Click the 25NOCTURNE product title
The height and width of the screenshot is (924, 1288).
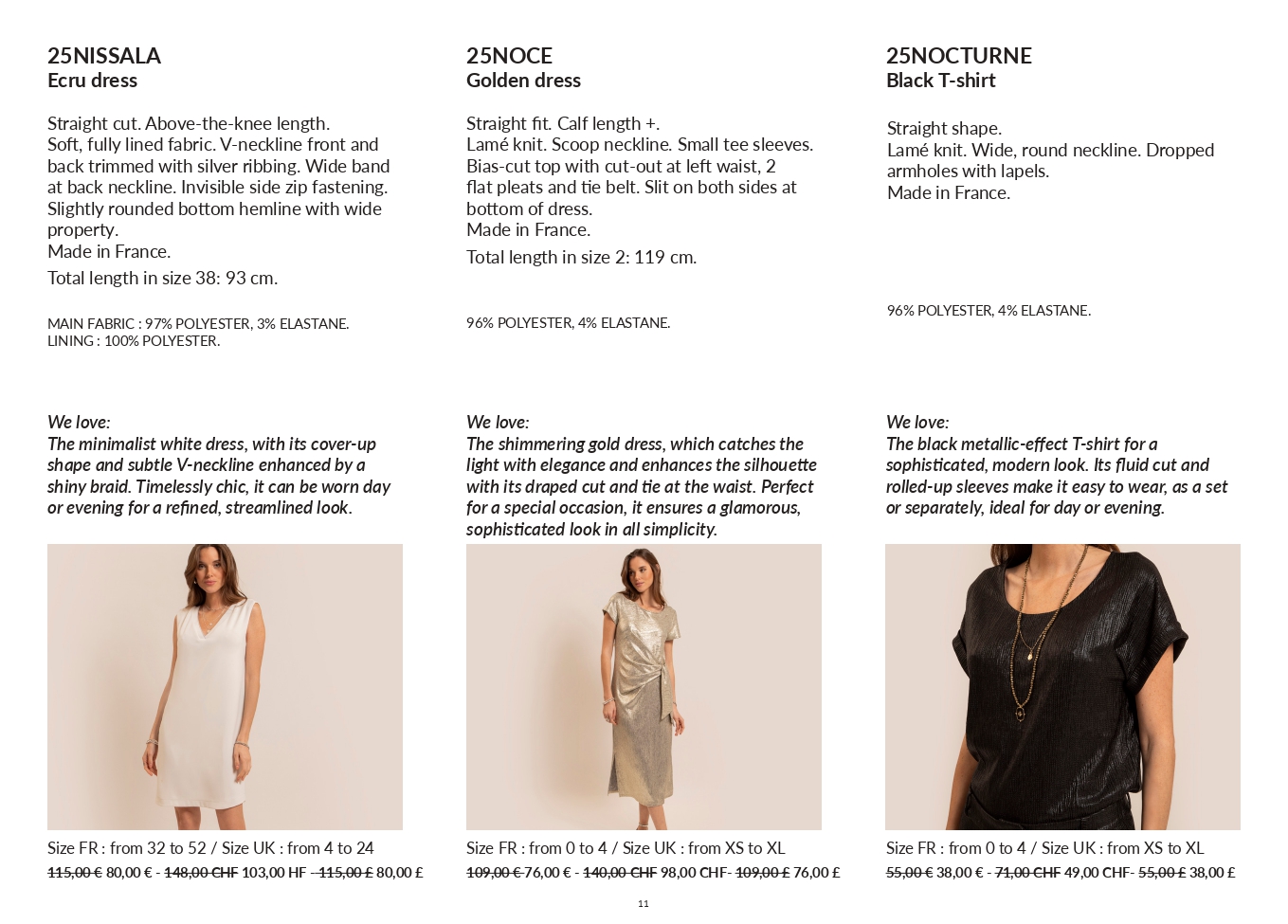[x=958, y=56]
